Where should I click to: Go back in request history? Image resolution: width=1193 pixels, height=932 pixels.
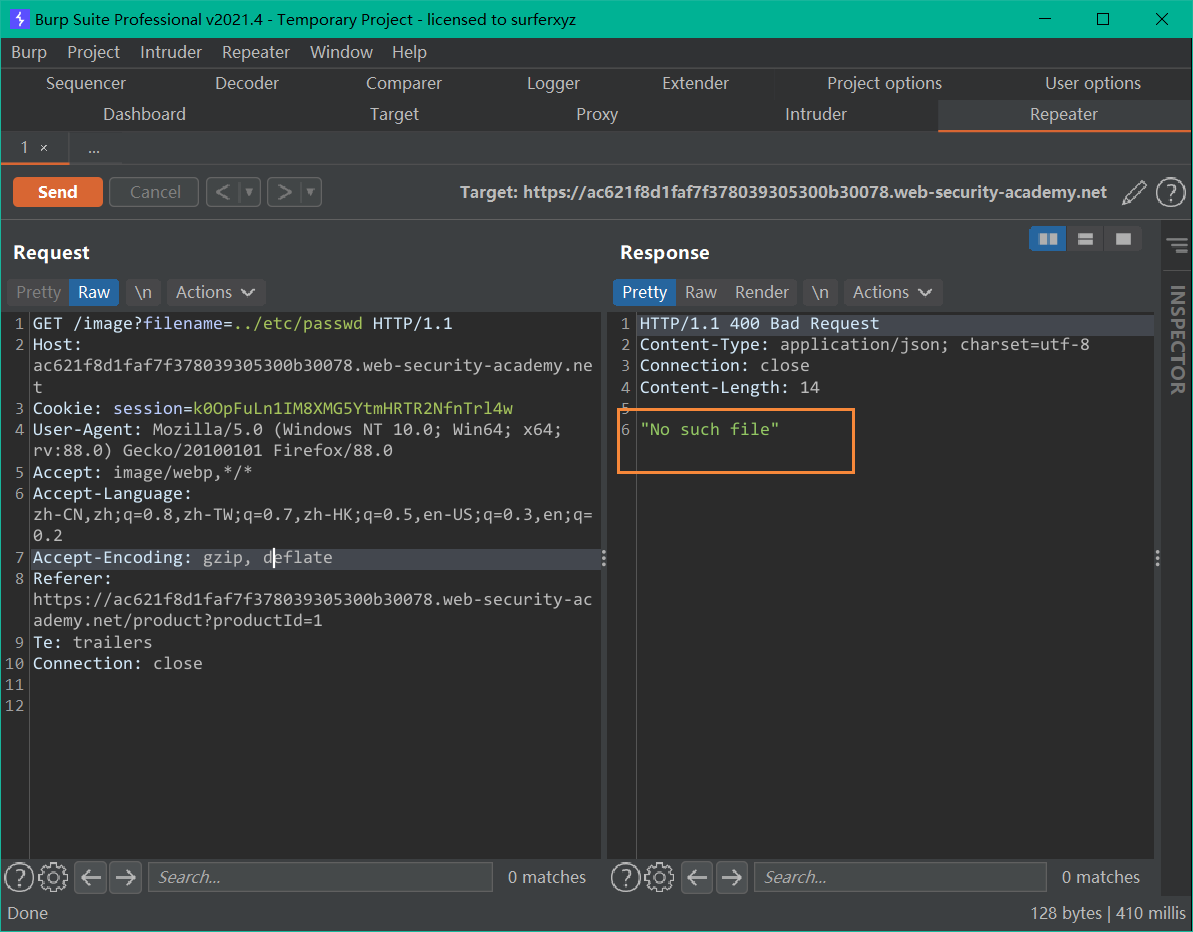pos(222,192)
